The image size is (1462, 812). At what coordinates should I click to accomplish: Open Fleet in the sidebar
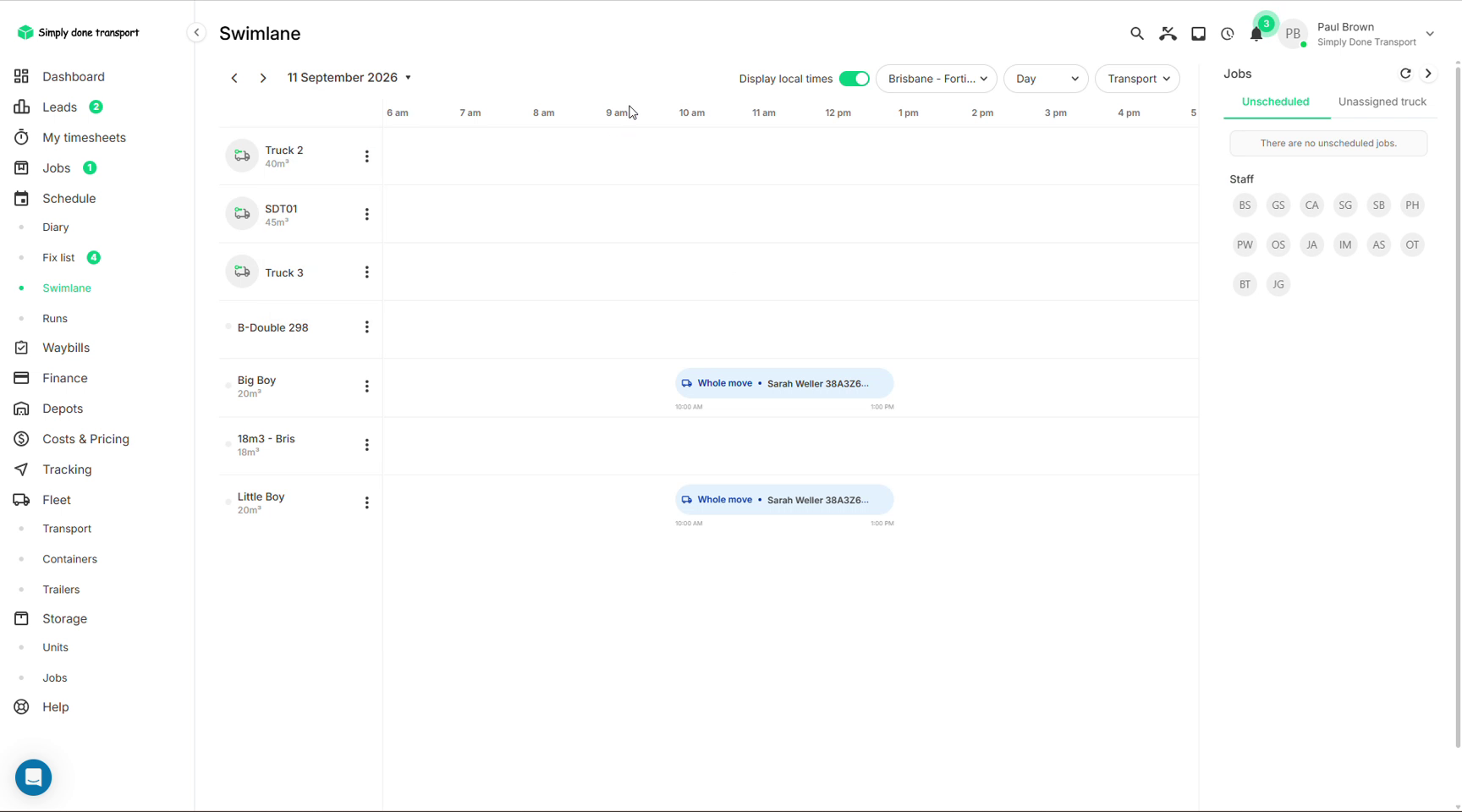pyautogui.click(x=57, y=500)
